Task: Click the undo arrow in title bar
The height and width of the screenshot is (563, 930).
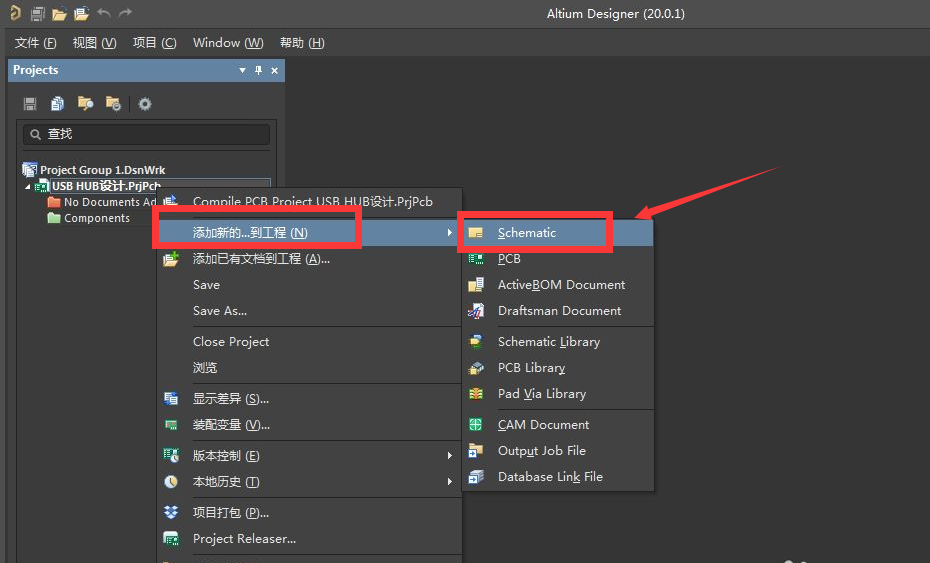Action: coord(104,13)
